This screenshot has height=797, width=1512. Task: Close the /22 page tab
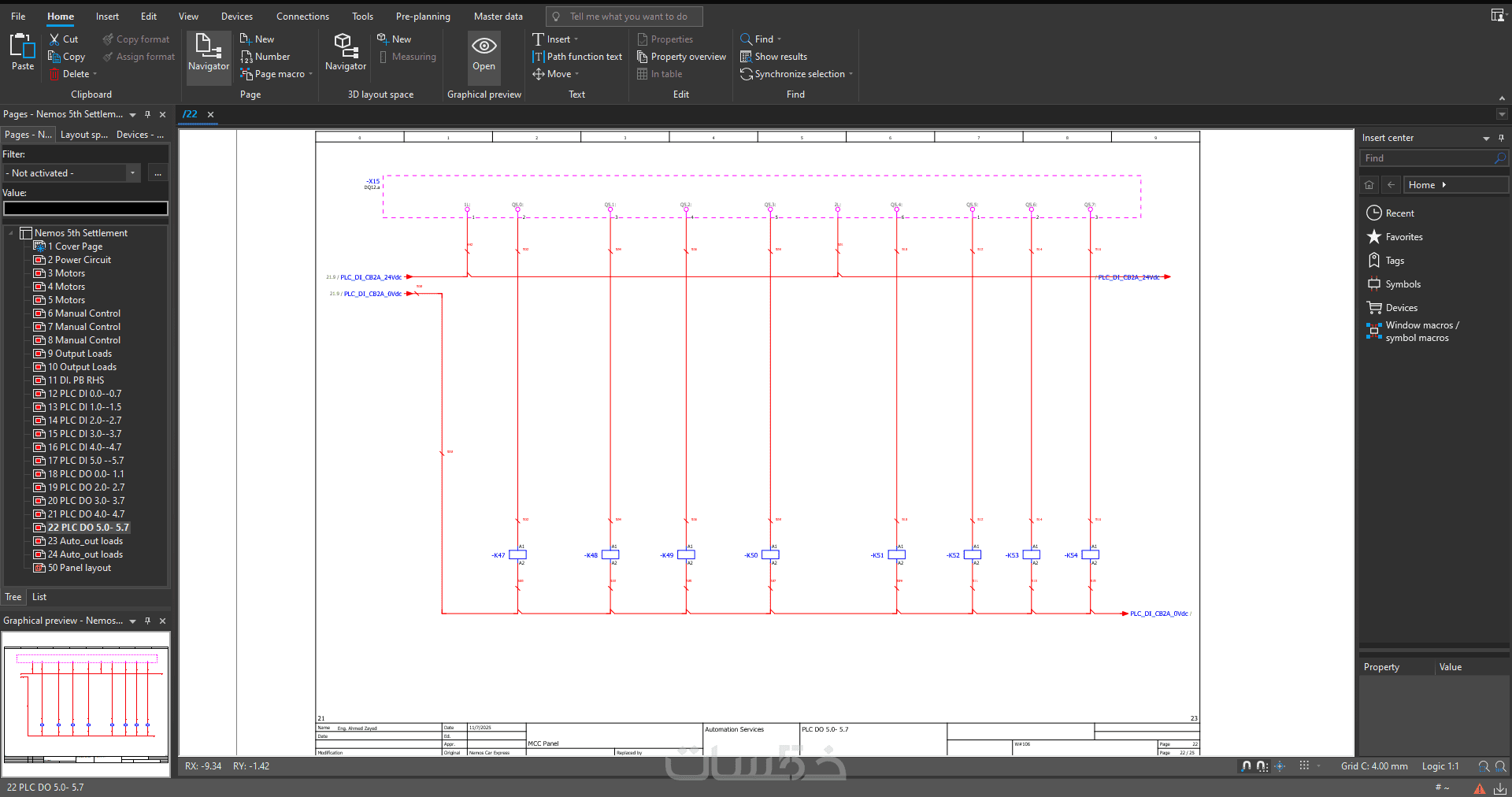[210, 115]
